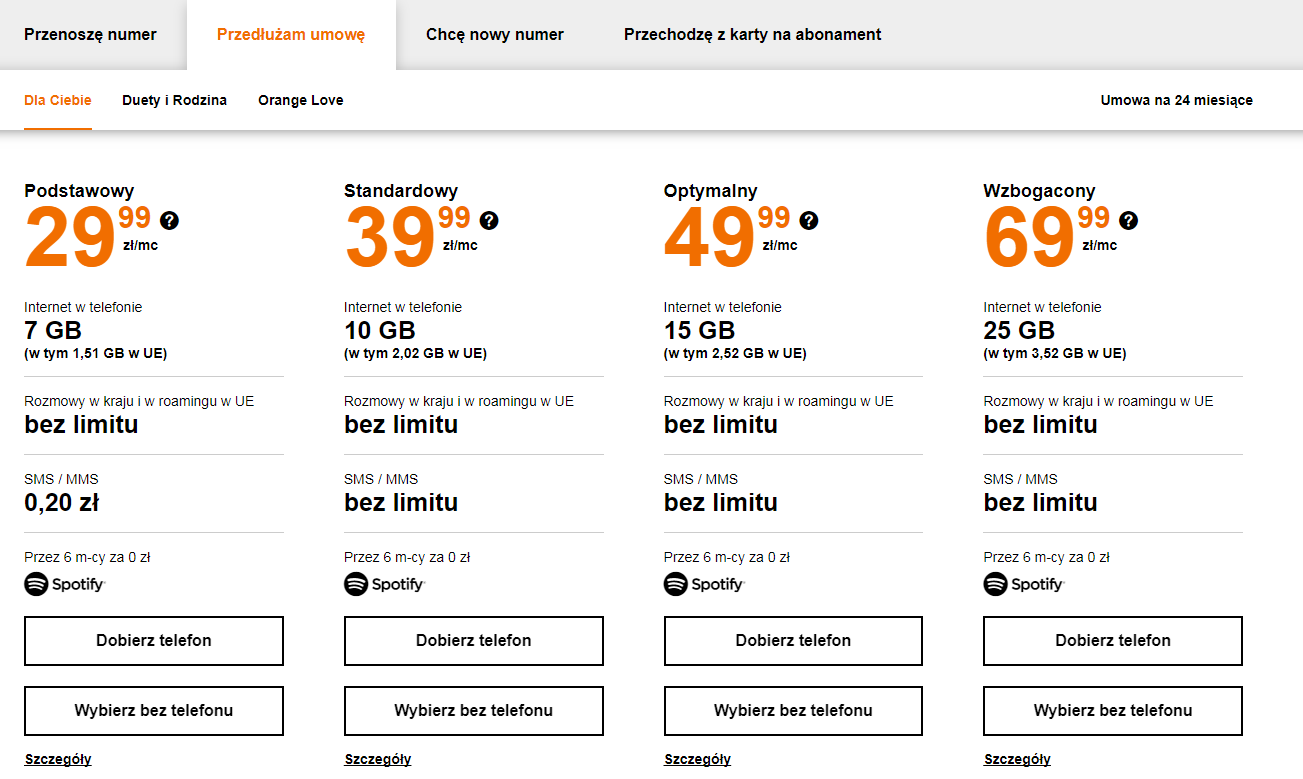Open the Umowa na 24 miesiące contract selector
The width and height of the screenshot is (1303, 779).
coord(1177,100)
